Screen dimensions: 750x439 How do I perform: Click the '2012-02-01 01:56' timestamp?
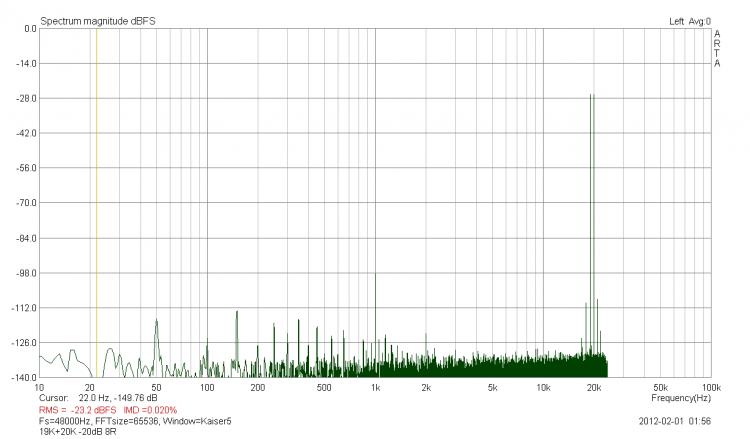(x=674, y=421)
